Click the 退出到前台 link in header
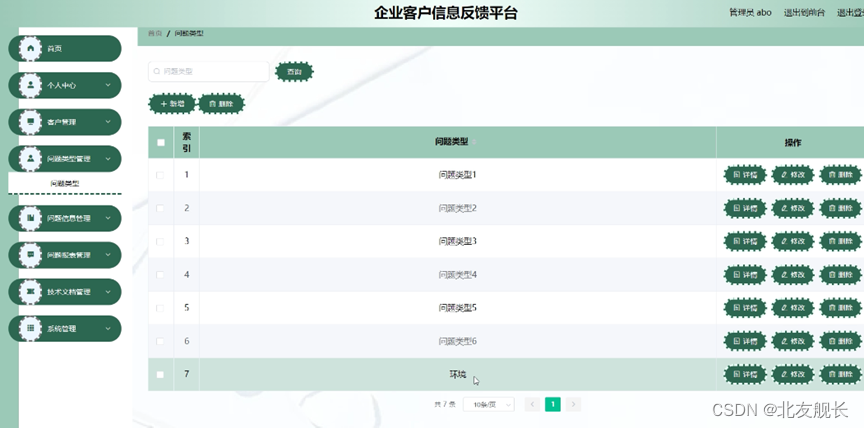Viewport: 864px width, 428px height. click(x=804, y=13)
